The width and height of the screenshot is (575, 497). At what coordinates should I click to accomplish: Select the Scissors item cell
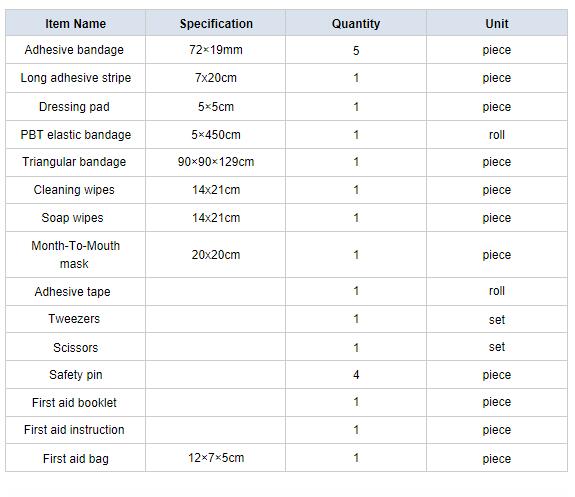tap(76, 347)
